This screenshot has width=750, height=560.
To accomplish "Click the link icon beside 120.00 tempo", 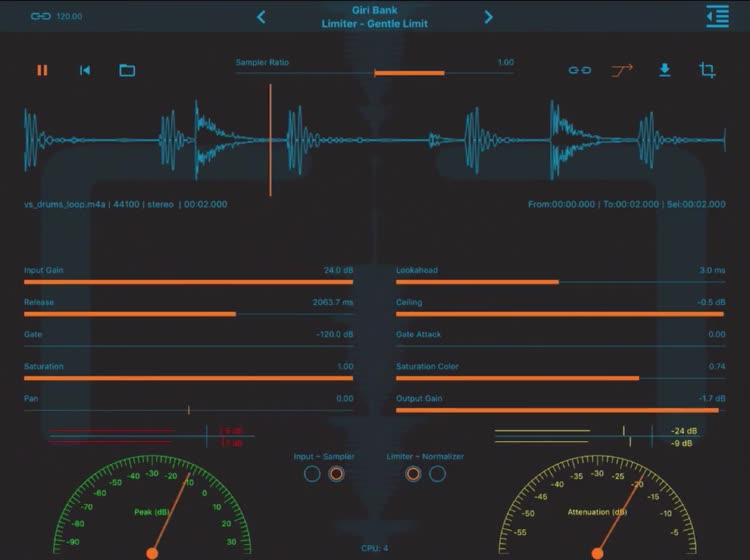I will point(41,16).
